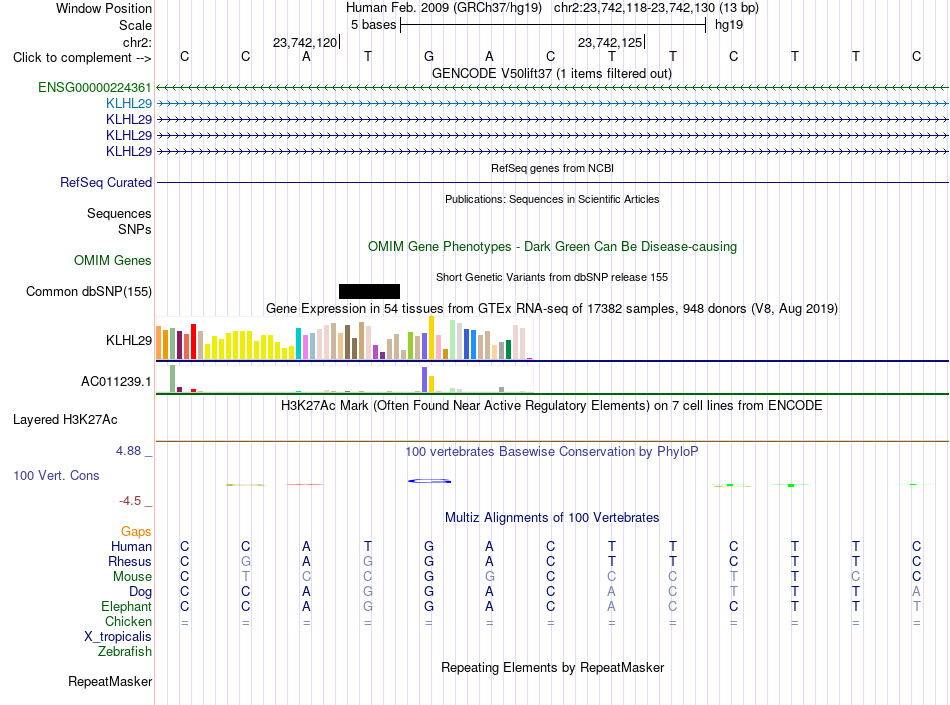Click the 4.88 PhyloP upper scale value
Image resolution: width=950 pixels, height=705 pixels.
coord(128,451)
